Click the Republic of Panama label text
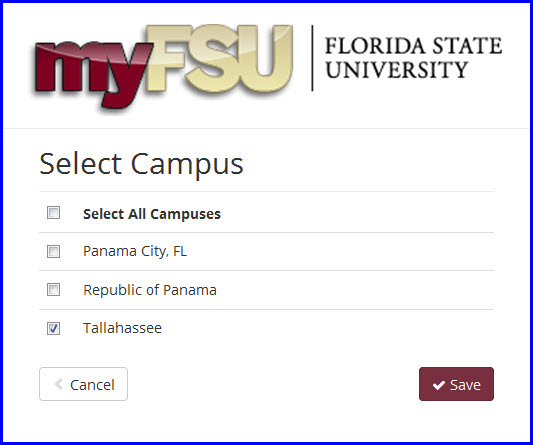The width and height of the screenshot is (533, 445). [150, 290]
